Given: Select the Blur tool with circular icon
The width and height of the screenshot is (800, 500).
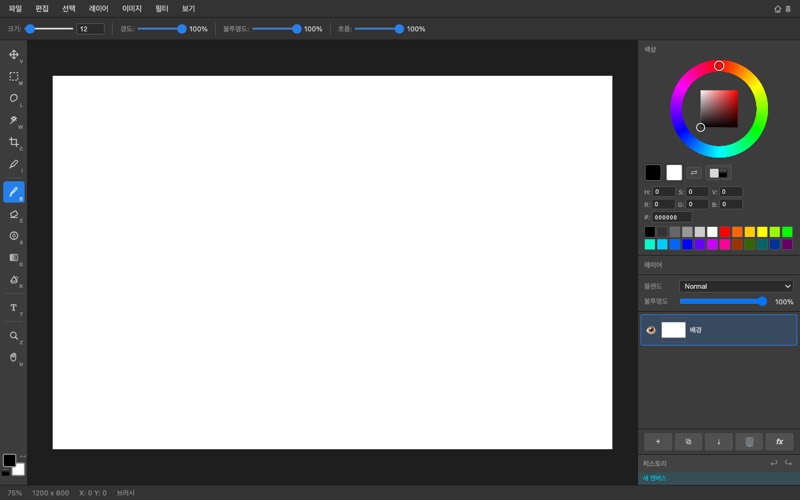Looking at the screenshot, I should click(14, 236).
